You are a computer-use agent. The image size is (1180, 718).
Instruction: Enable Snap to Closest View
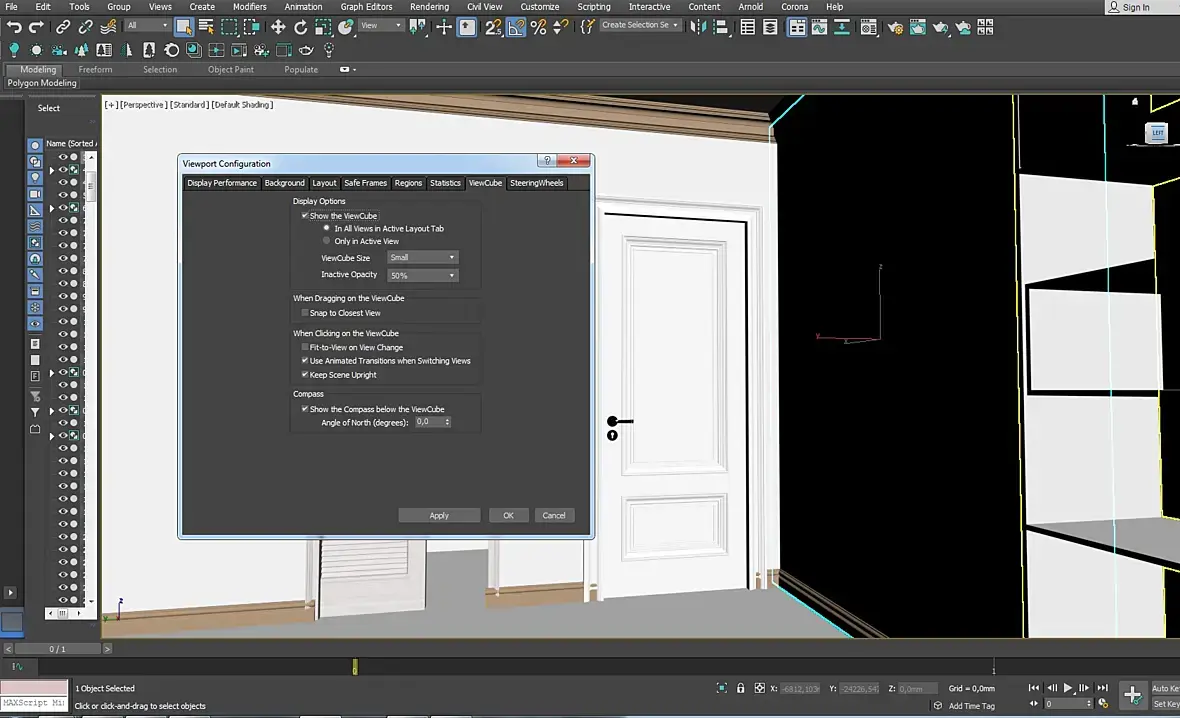(305, 313)
